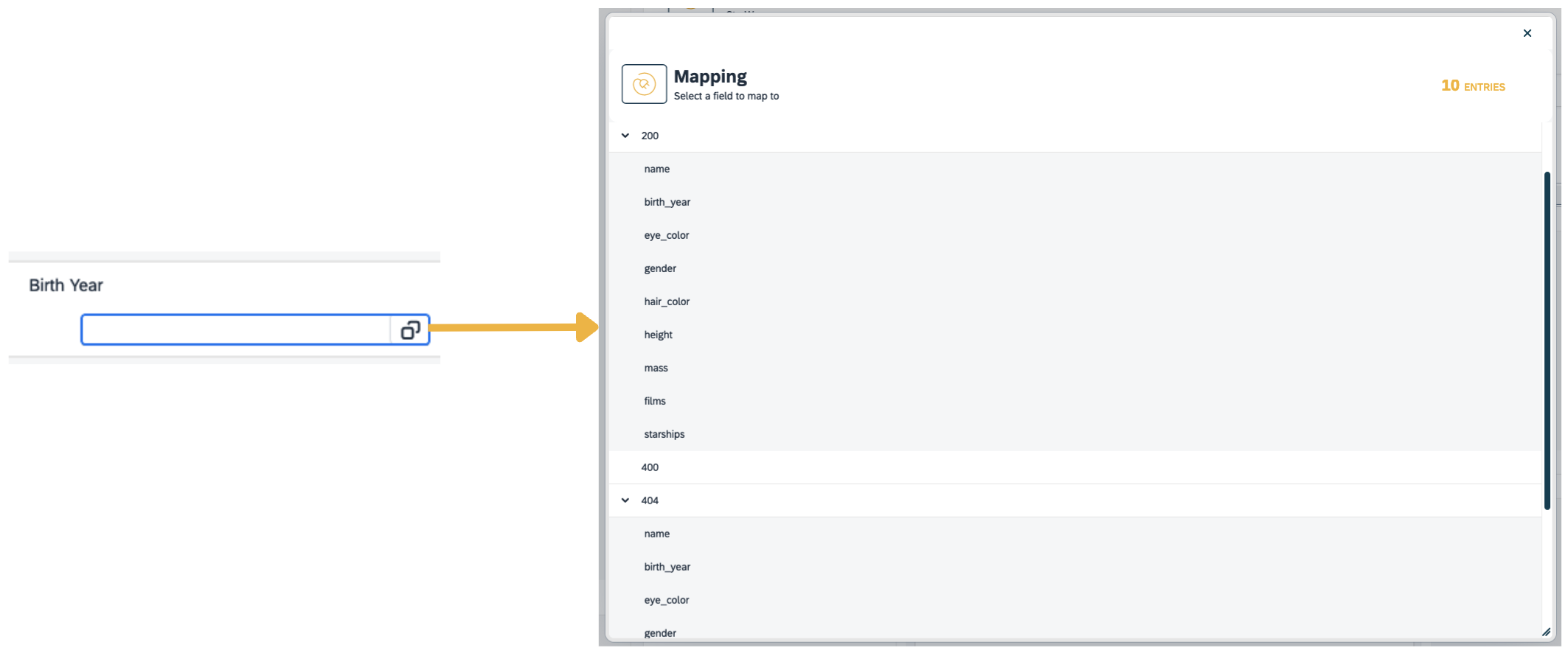Click the dialog vertical scrollbar
1568x659 pixels.
(x=1547, y=339)
